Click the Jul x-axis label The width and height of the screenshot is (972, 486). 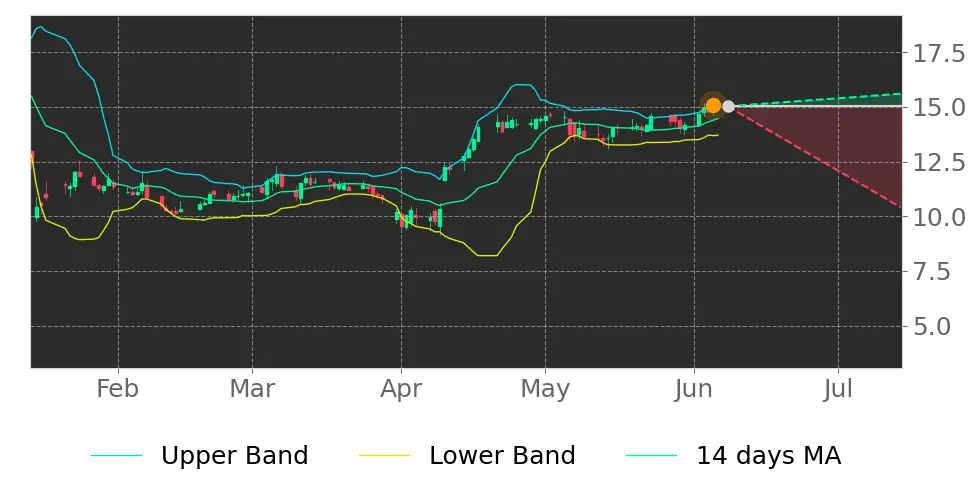838,389
